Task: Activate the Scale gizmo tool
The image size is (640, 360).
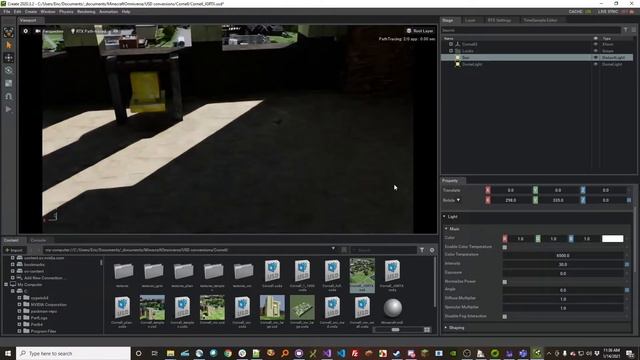Action: [9, 83]
